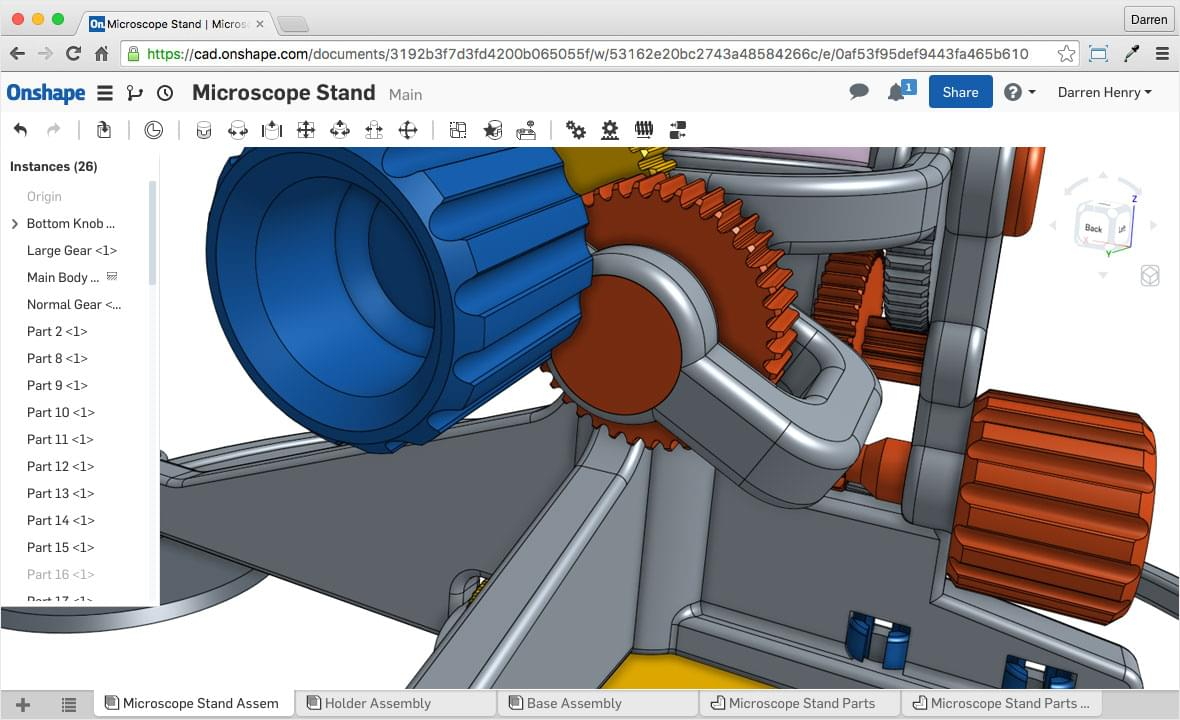Open the Darren Henry account menu
This screenshot has width=1180, height=720.
pyautogui.click(x=1105, y=92)
